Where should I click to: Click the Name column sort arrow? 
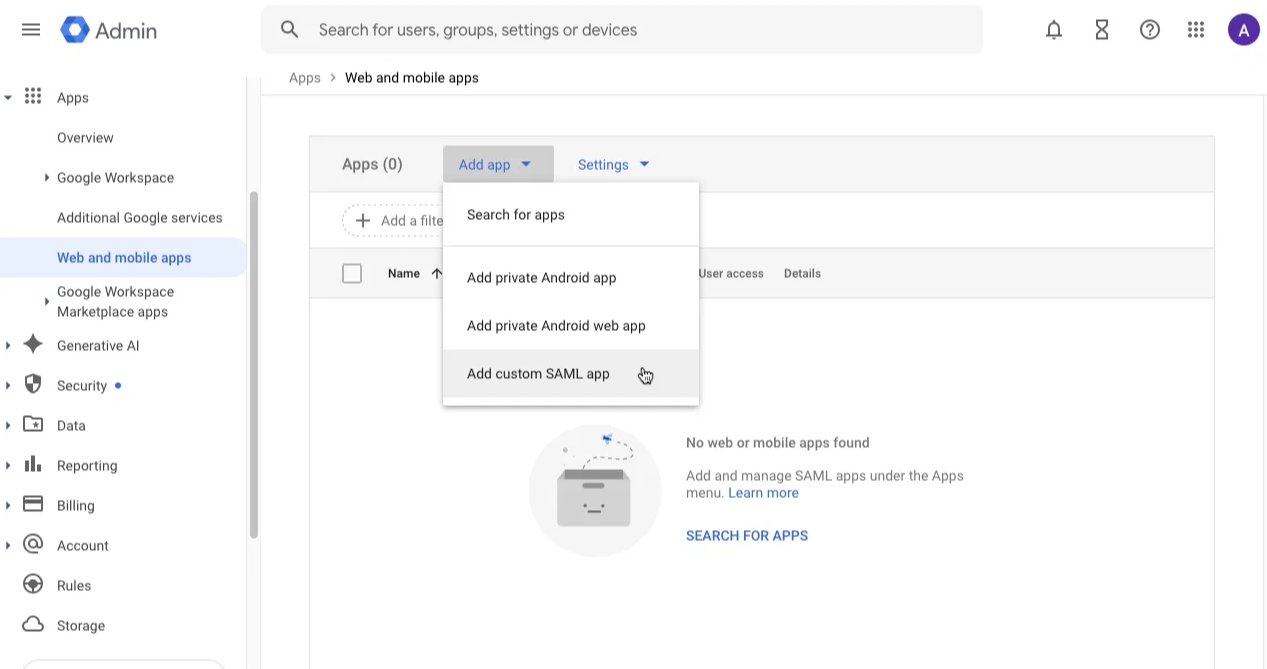tap(436, 273)
